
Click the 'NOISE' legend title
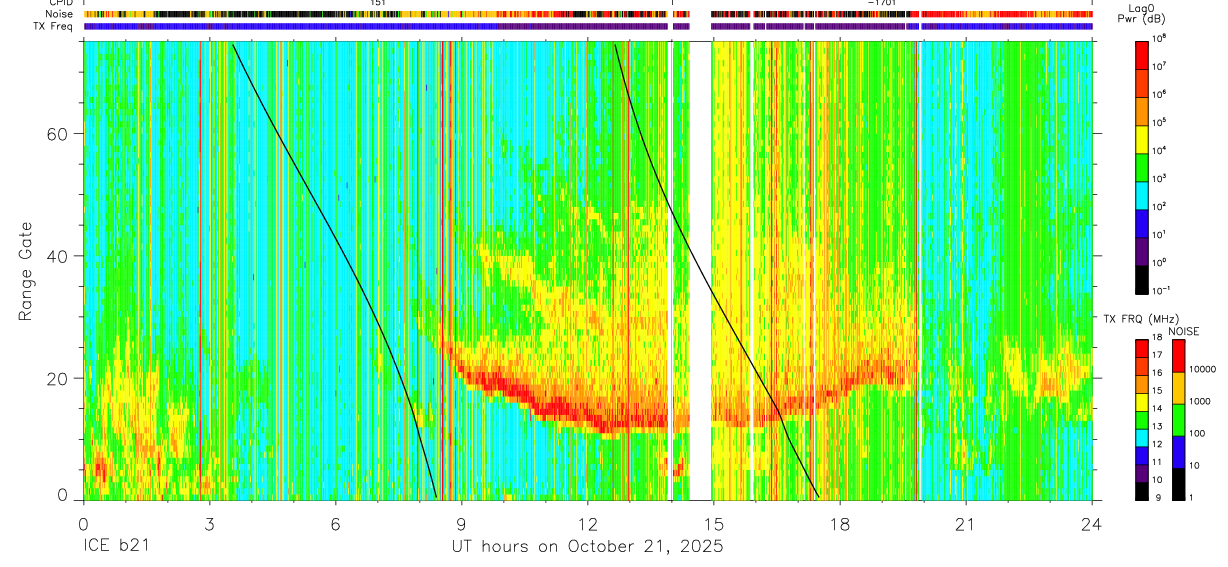(x=1183, y=331)
